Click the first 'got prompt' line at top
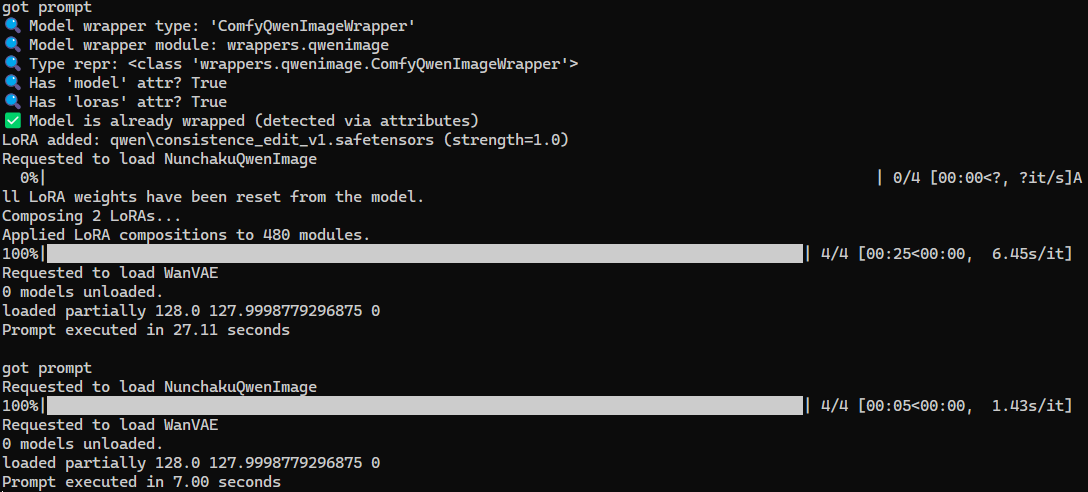This screenshot has width=1088, height=492. tap(46, 7)
